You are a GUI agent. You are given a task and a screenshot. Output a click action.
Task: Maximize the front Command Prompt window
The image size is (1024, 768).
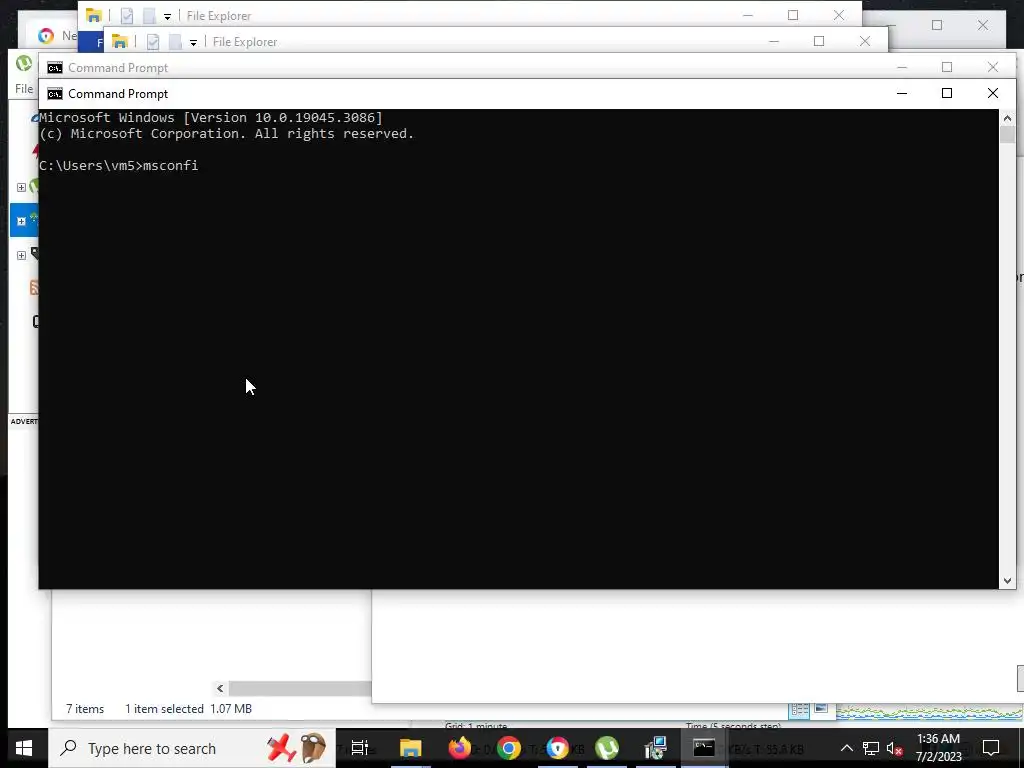947,94
